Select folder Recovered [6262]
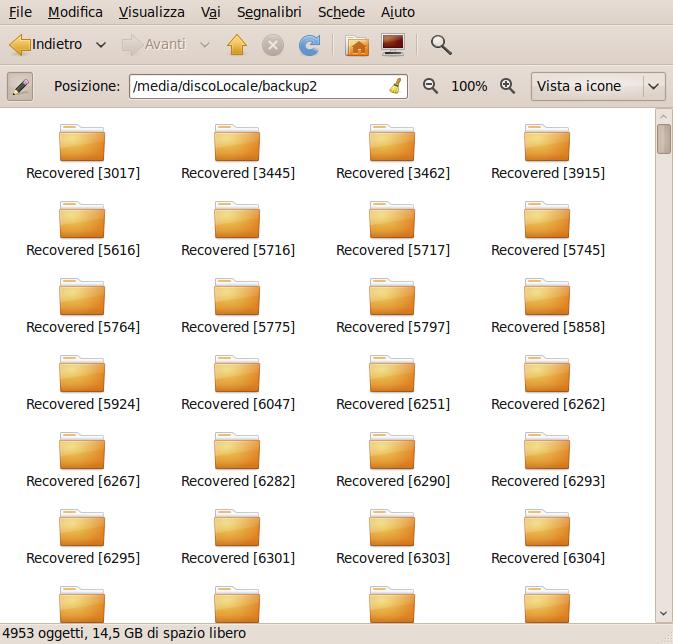Viewport: 673px width, 644px height. tap(547, 383)
